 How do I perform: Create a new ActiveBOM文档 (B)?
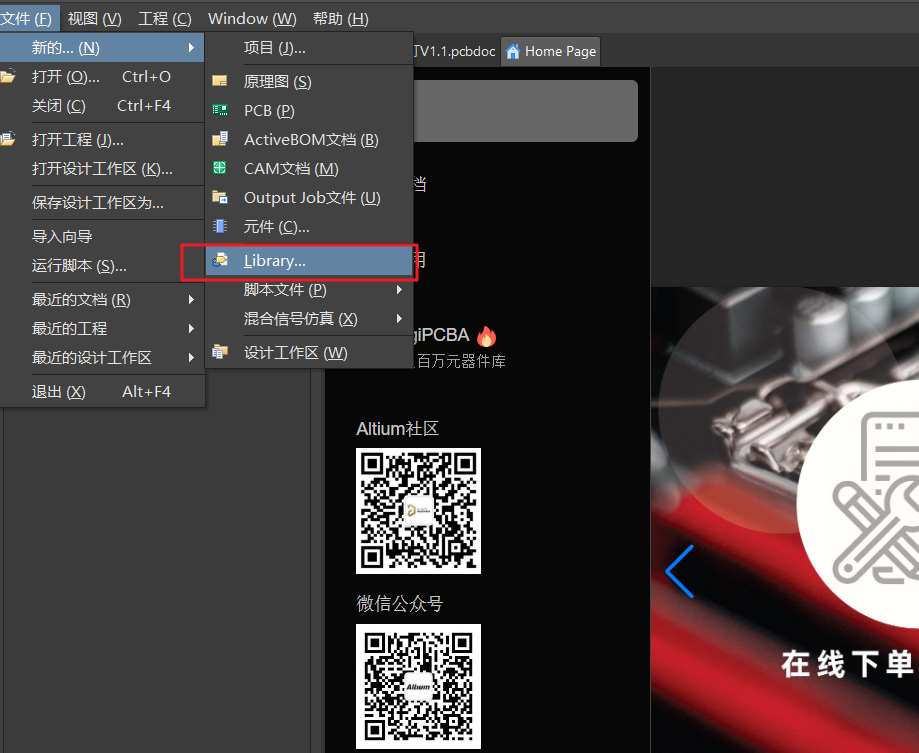[x=309, y=139]
